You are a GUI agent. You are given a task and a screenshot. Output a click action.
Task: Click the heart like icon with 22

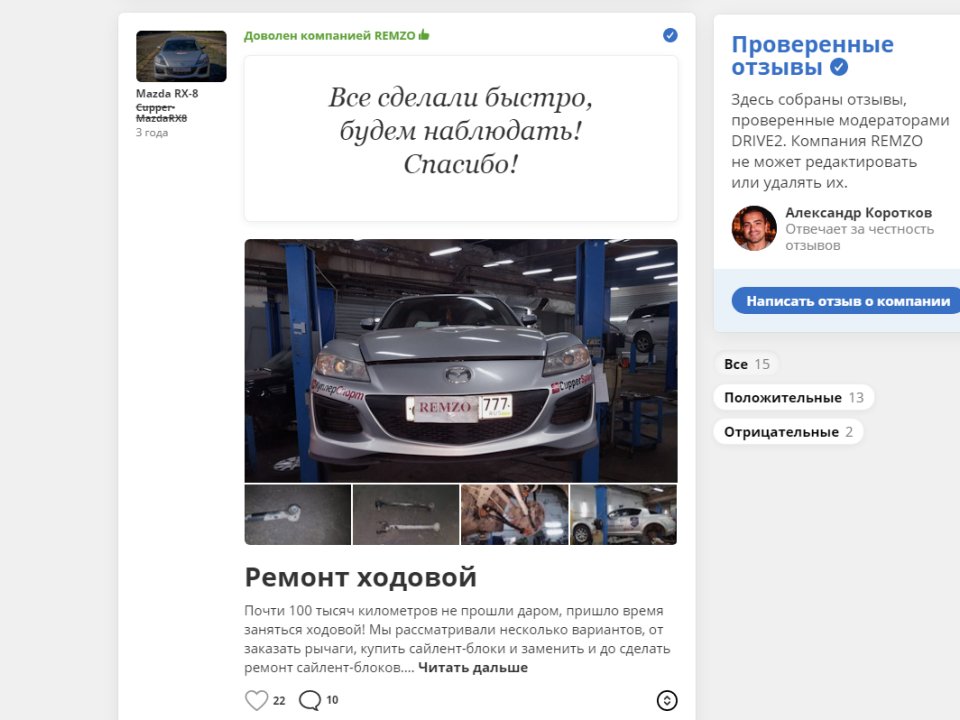256,700
